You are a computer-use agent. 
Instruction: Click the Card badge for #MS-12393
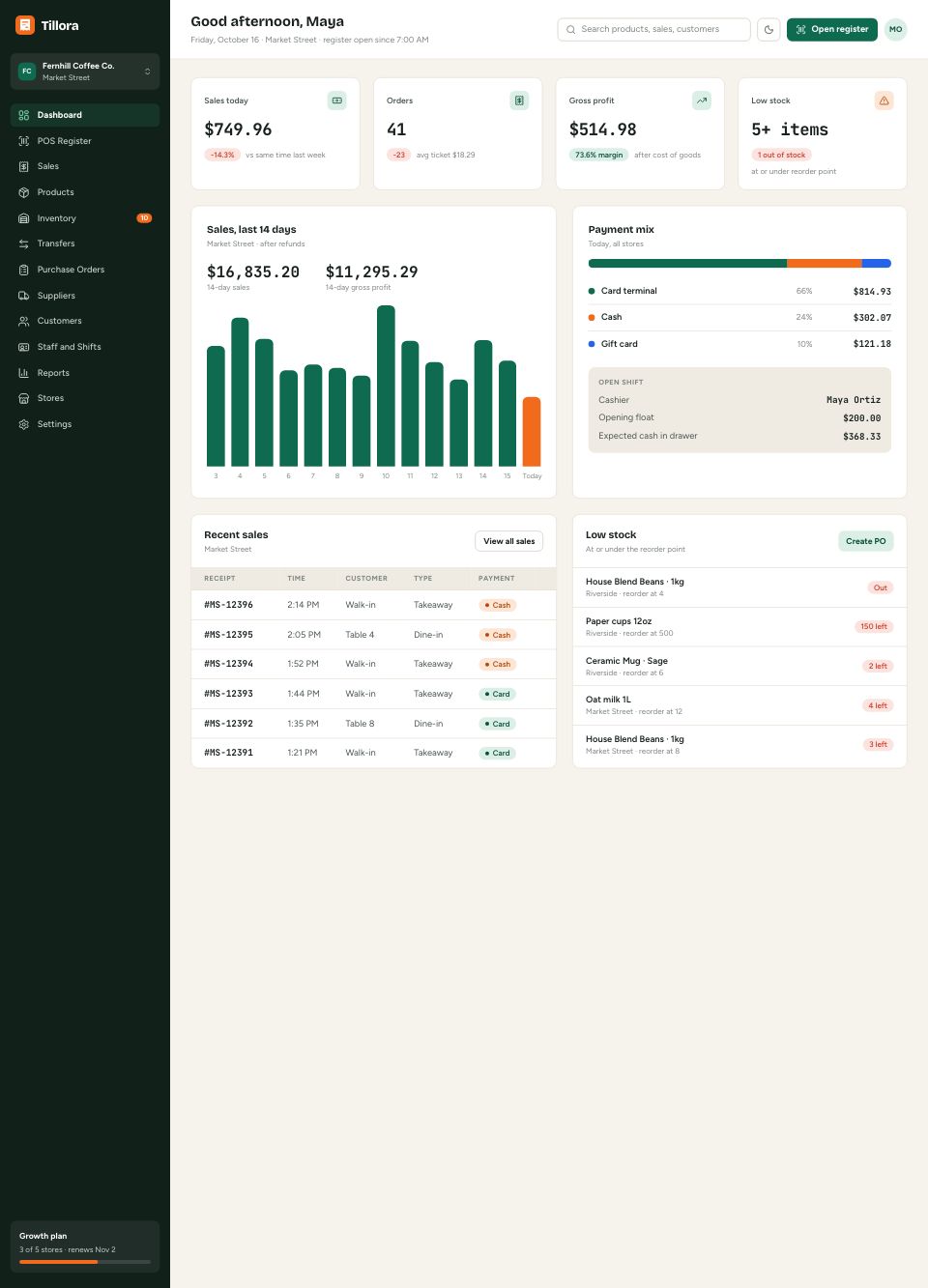click(498, 694)
